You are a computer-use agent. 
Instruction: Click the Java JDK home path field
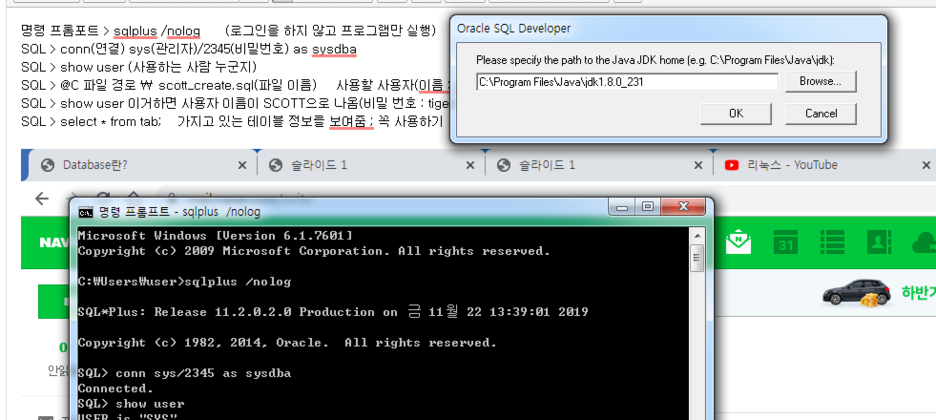[627, 82]
